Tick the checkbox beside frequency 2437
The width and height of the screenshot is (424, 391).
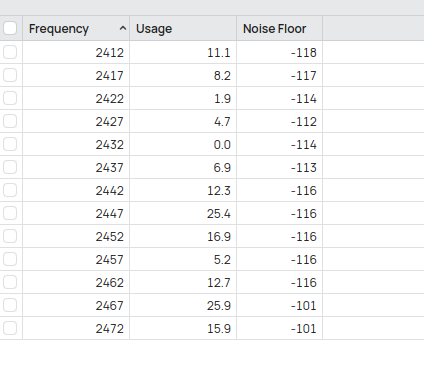[10, 167]
